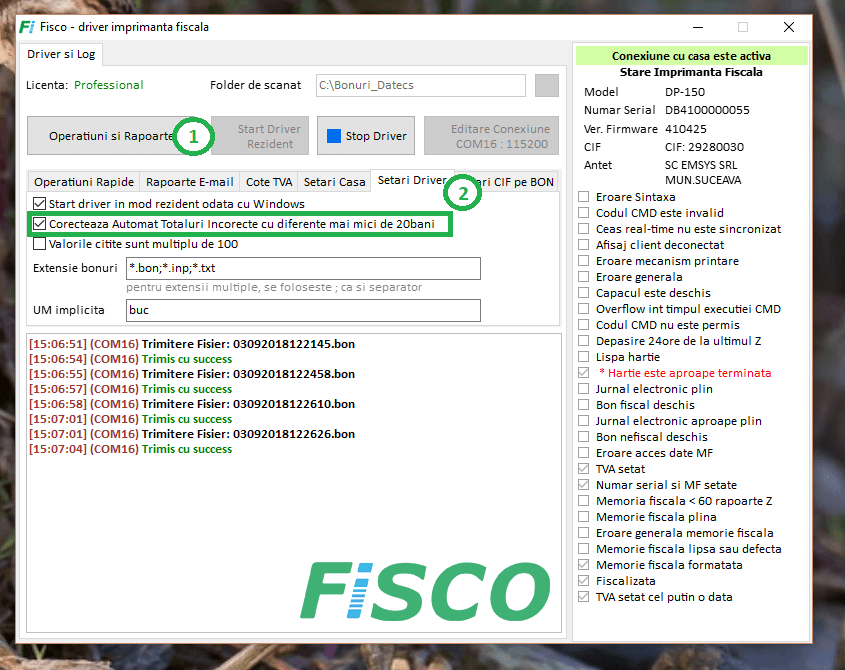This screenshot has height=670, width=845.
Task: Toggle TVA setat cel putin o data
Action: [x=584, y=597]
